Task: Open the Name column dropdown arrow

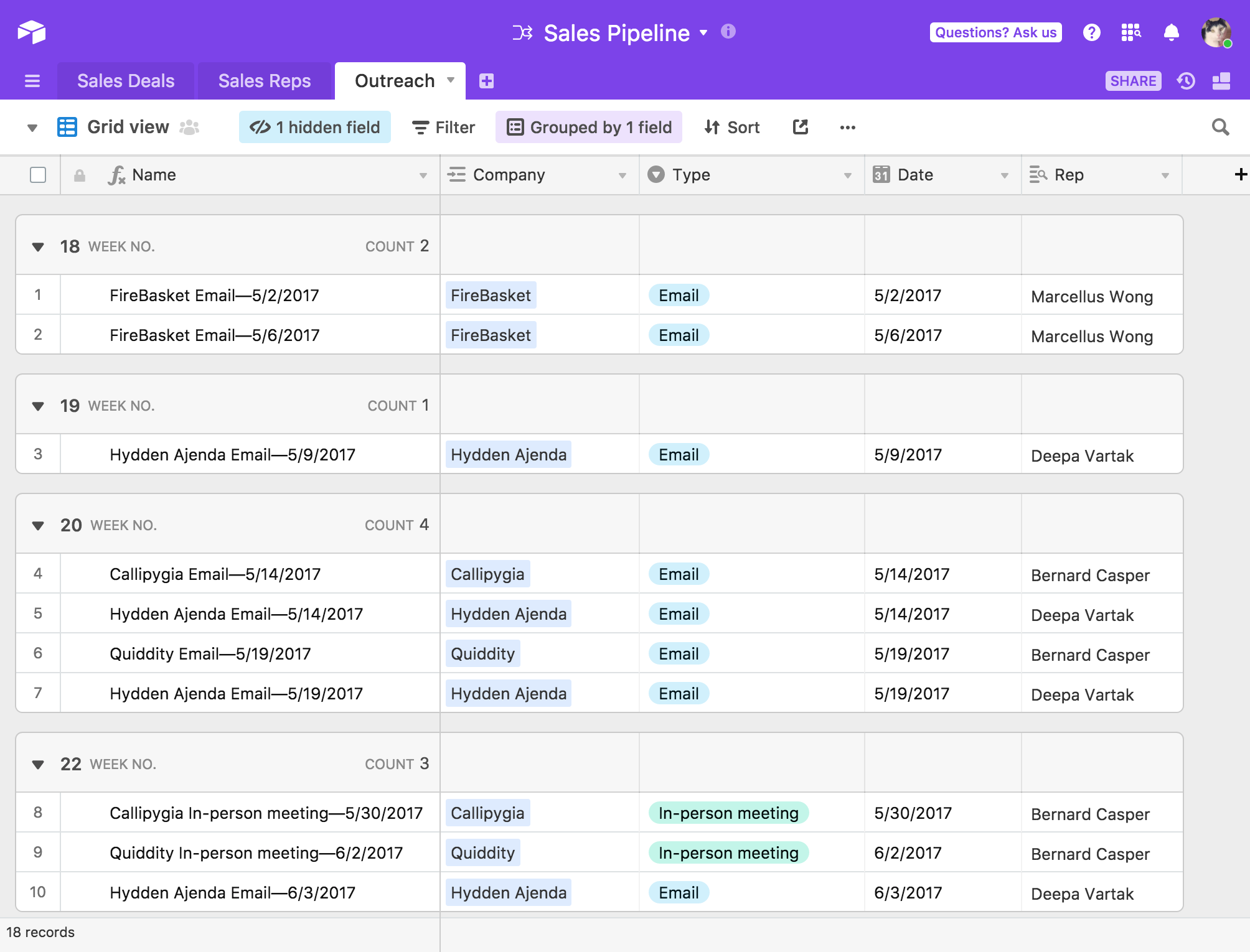Action: 423,176
